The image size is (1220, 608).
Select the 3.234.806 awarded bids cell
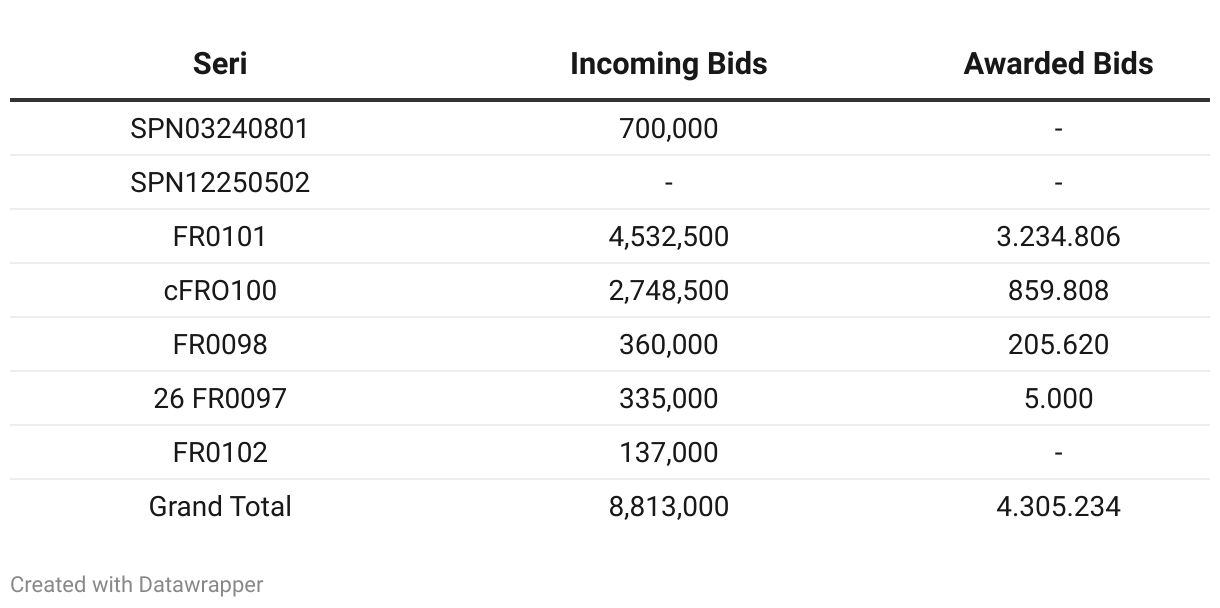tap(1058, 237)
